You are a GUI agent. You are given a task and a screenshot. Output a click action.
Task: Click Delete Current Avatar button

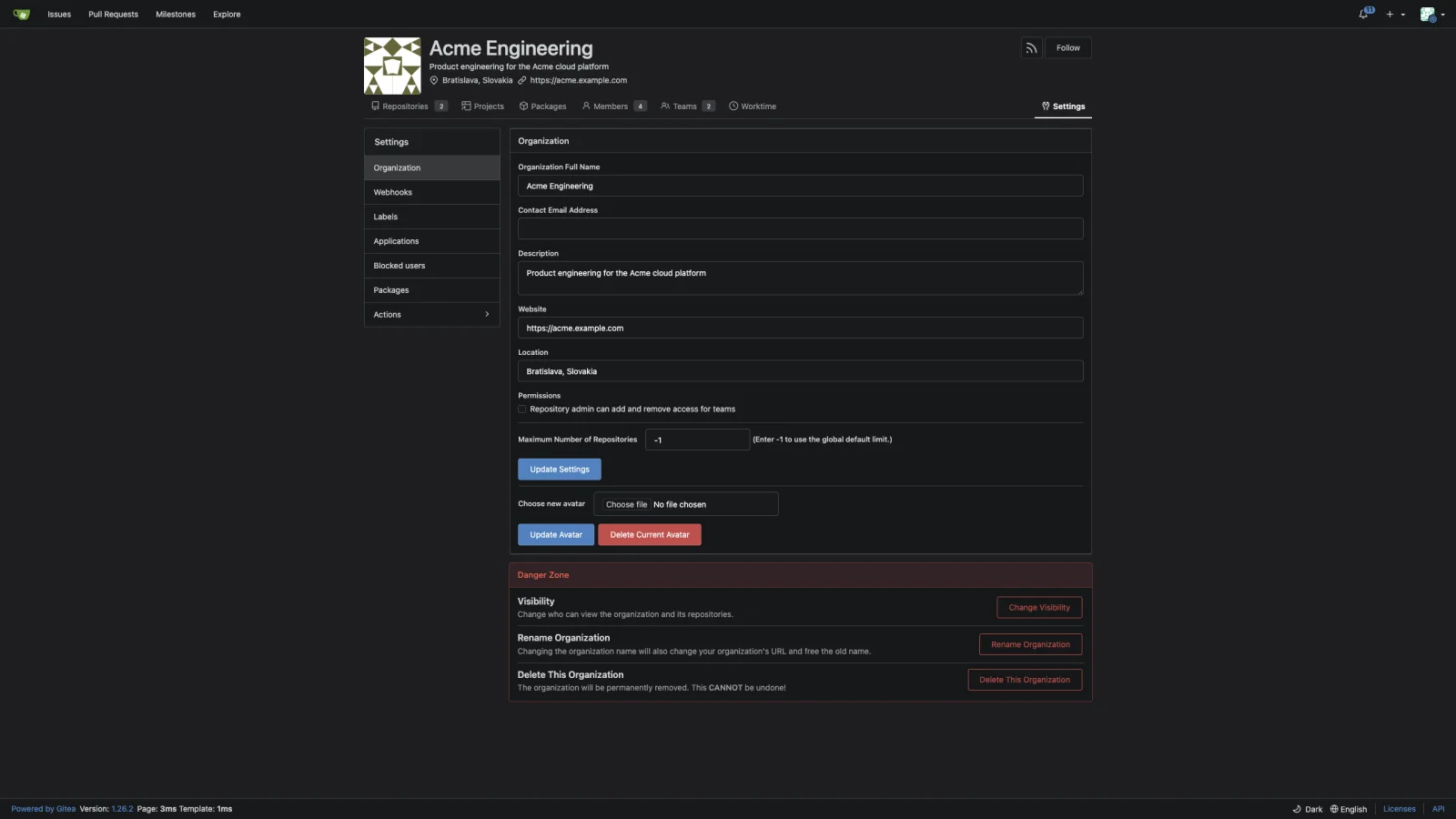click(x=650, y=535)
